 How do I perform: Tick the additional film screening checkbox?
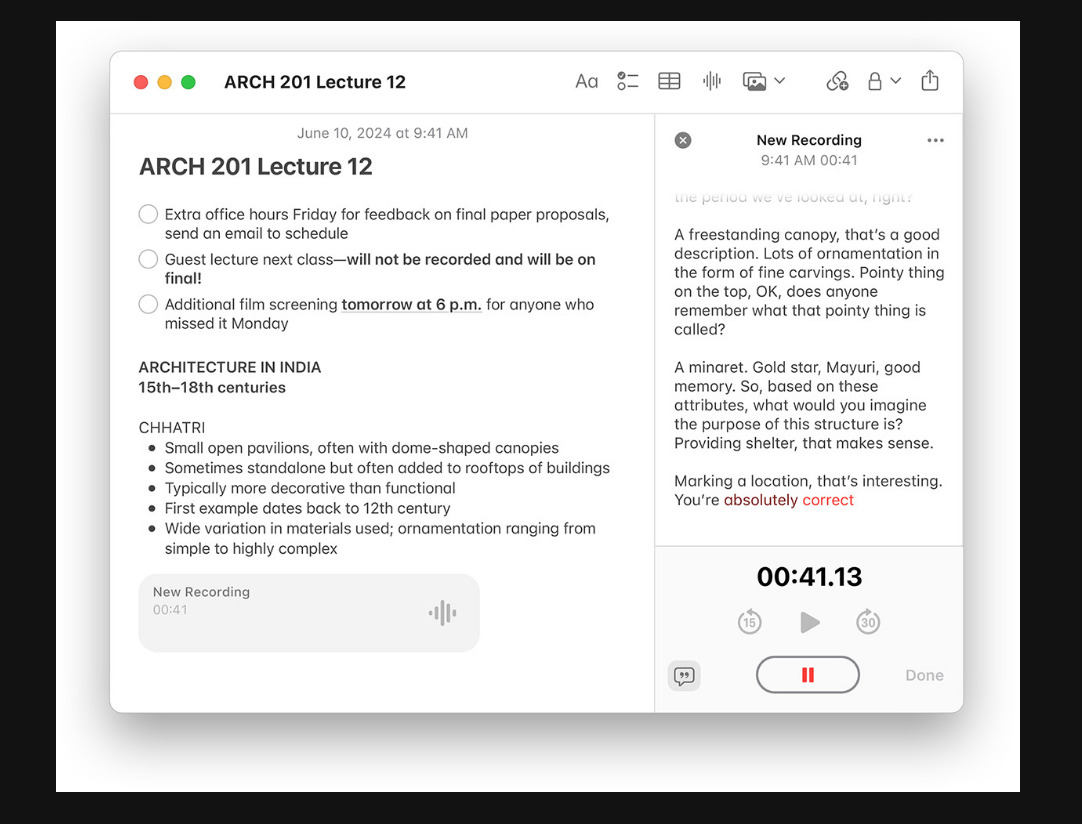click(x=148, y=304)
